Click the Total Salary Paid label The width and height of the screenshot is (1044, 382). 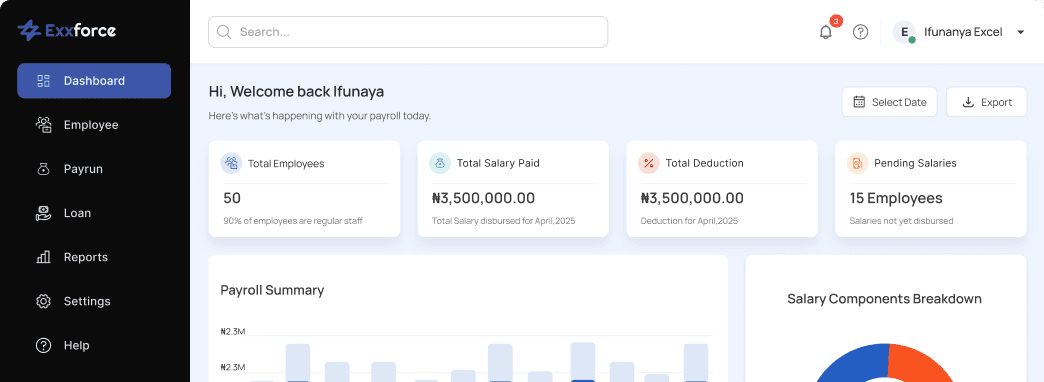click(498, 163)
